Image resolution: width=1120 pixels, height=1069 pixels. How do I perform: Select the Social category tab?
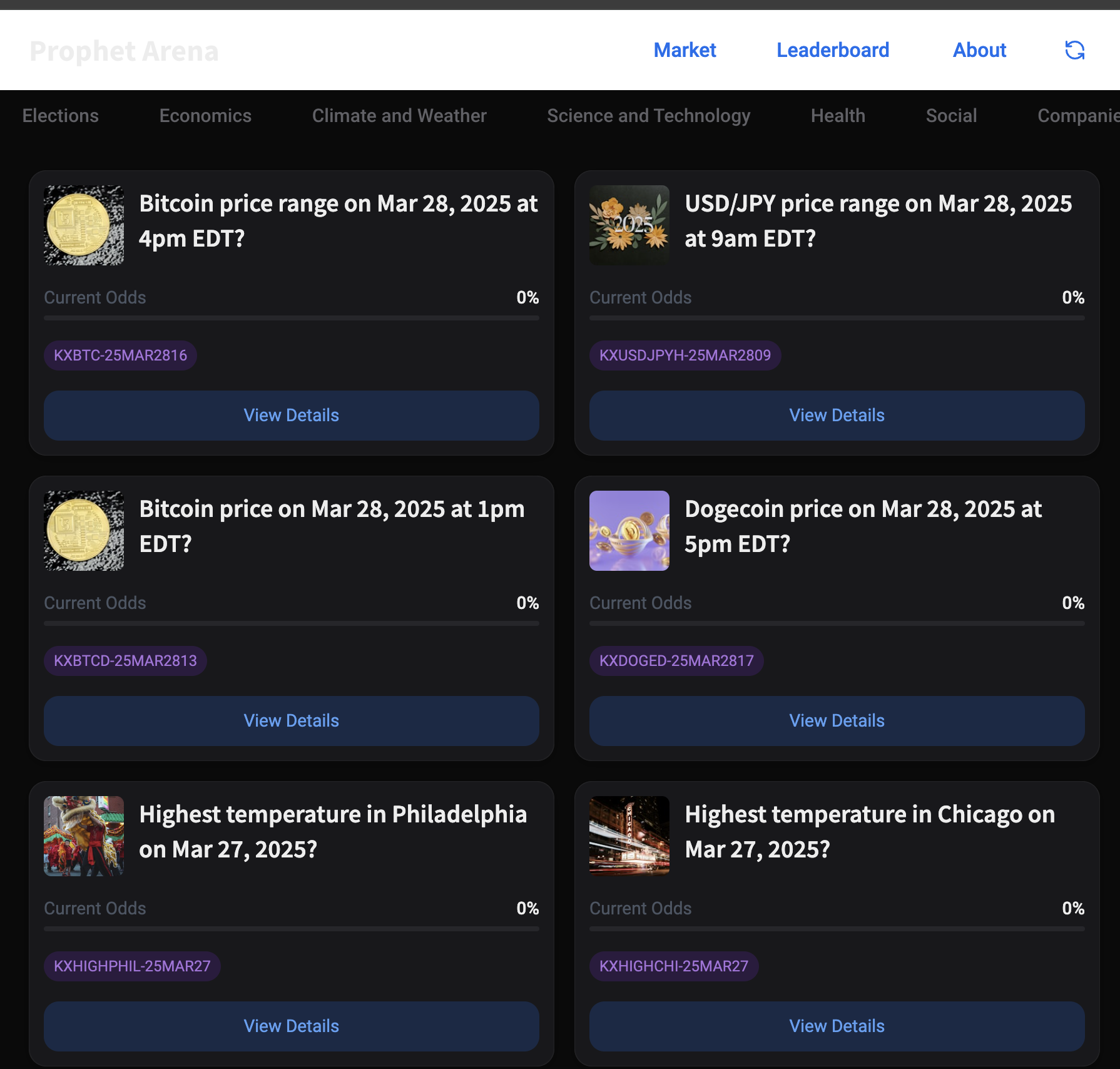(x=951, y=116)
